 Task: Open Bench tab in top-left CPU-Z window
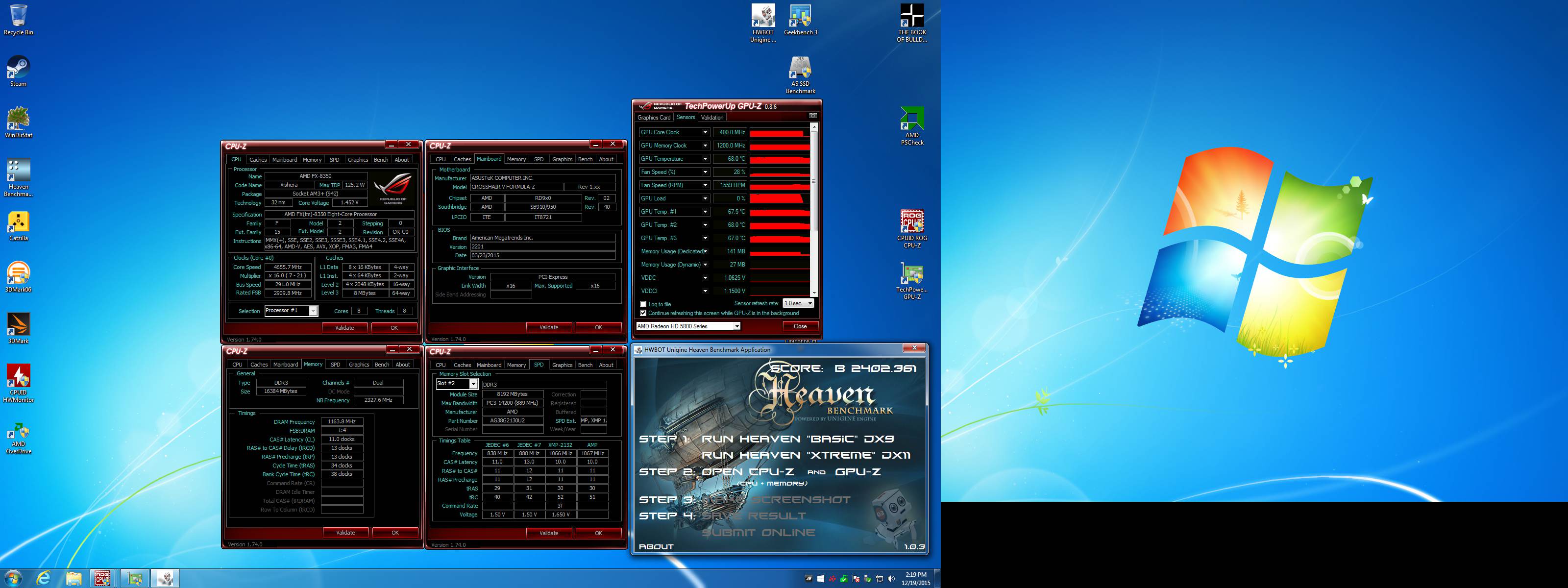click(x=381, y=159)
